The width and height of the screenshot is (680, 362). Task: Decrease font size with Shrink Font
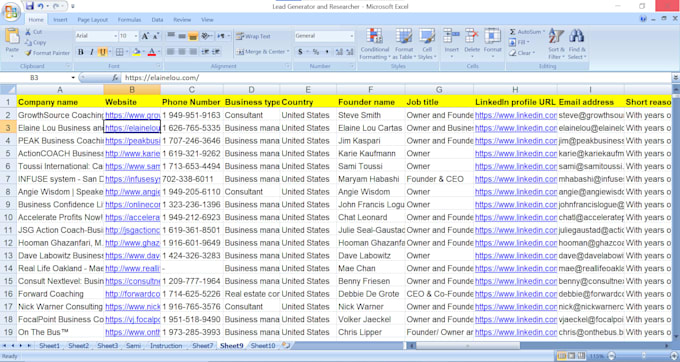click(156, 36)
